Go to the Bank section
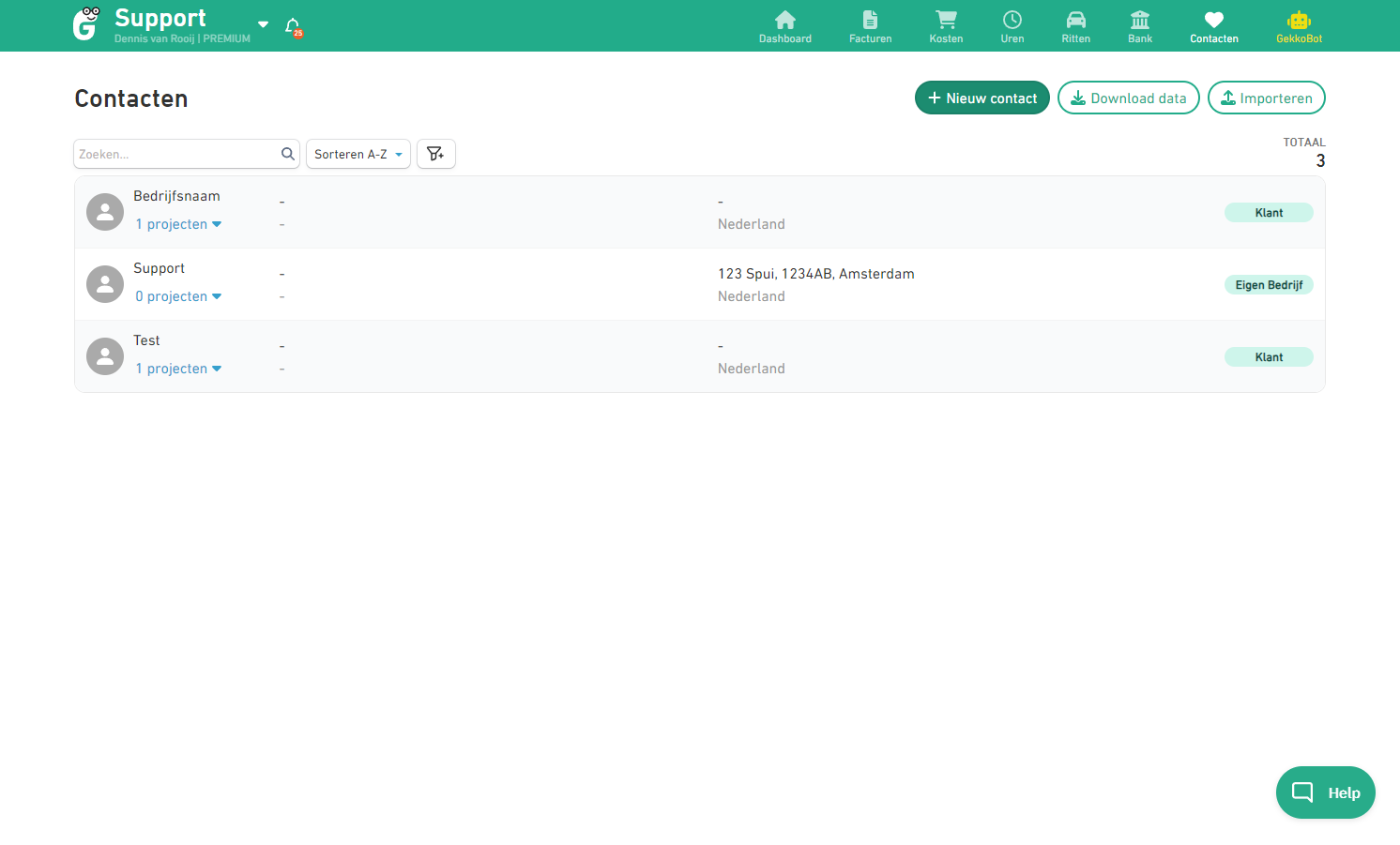1400x845 pixels. (1140, 26)
